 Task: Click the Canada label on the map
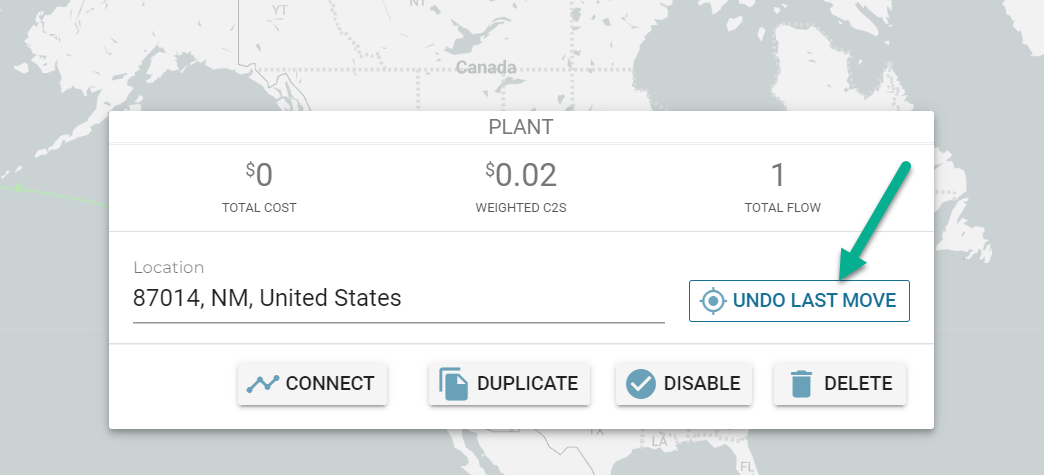[x=486, y=68]
